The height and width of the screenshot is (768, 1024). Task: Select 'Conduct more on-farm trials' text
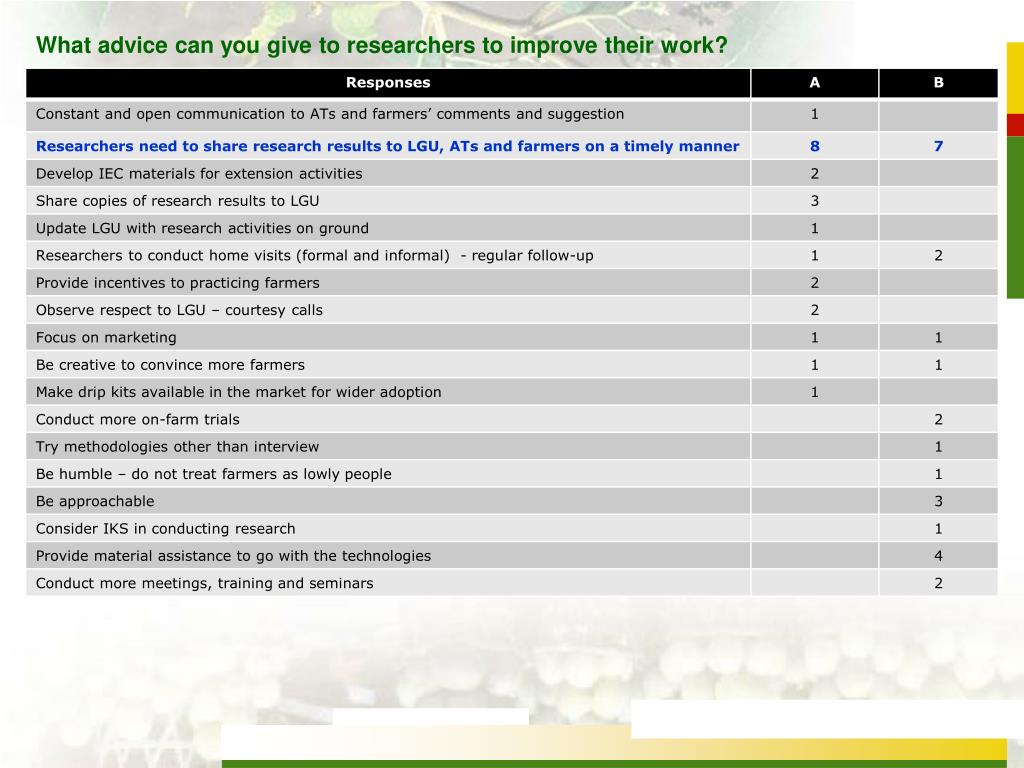[x=138, y=420]
